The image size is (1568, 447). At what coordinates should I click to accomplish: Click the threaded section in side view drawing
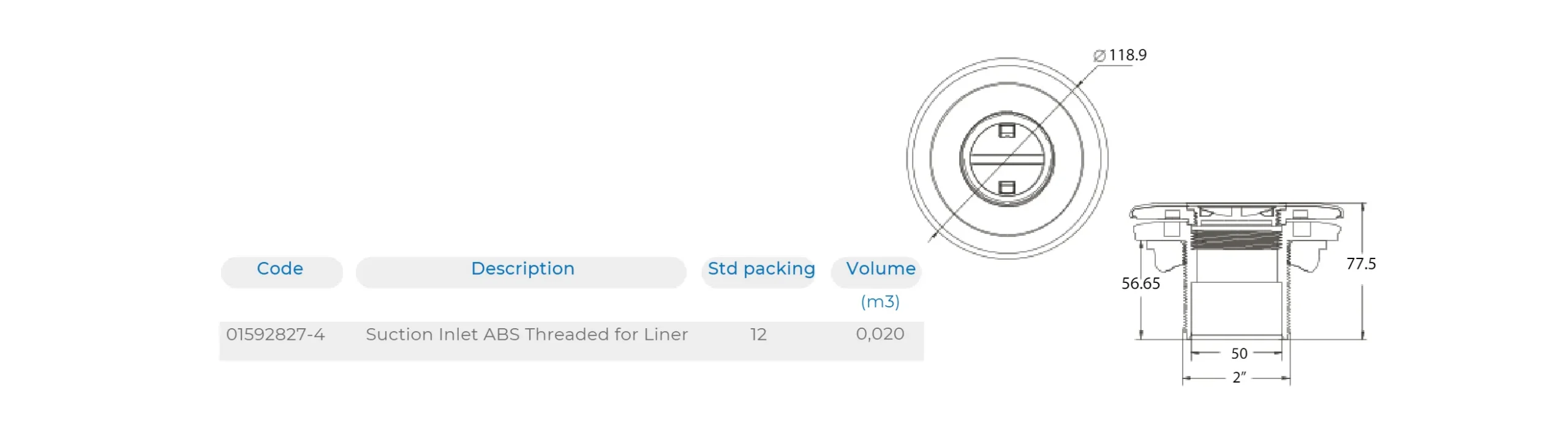[1236, 239]
